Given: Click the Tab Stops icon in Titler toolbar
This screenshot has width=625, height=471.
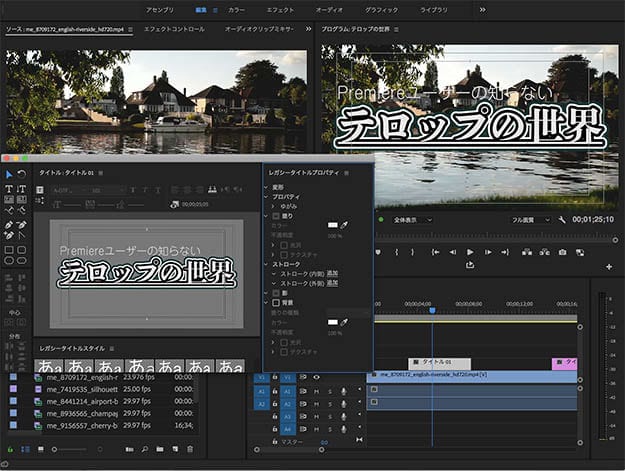Looking at the screenshot, I should coord(212,189).
